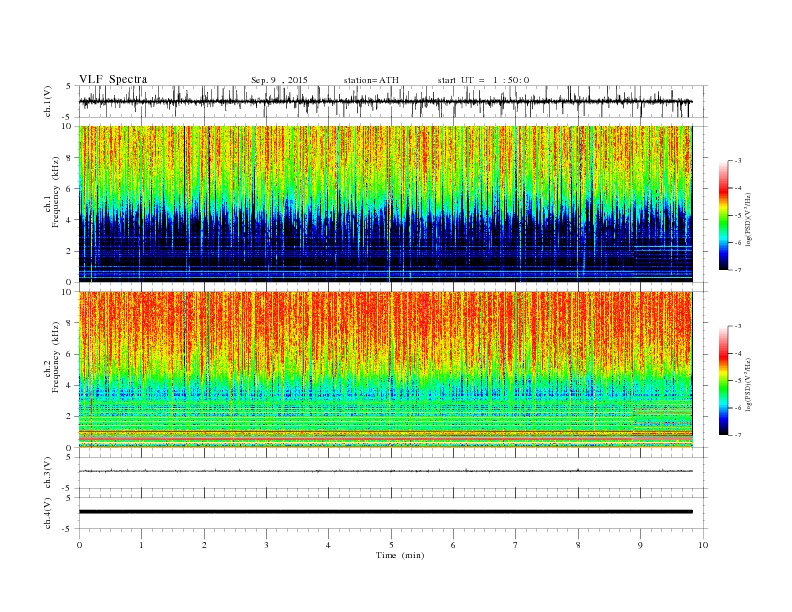Click the bottom time-axis tick label "5"
The image size is (792, 612).
391,545
